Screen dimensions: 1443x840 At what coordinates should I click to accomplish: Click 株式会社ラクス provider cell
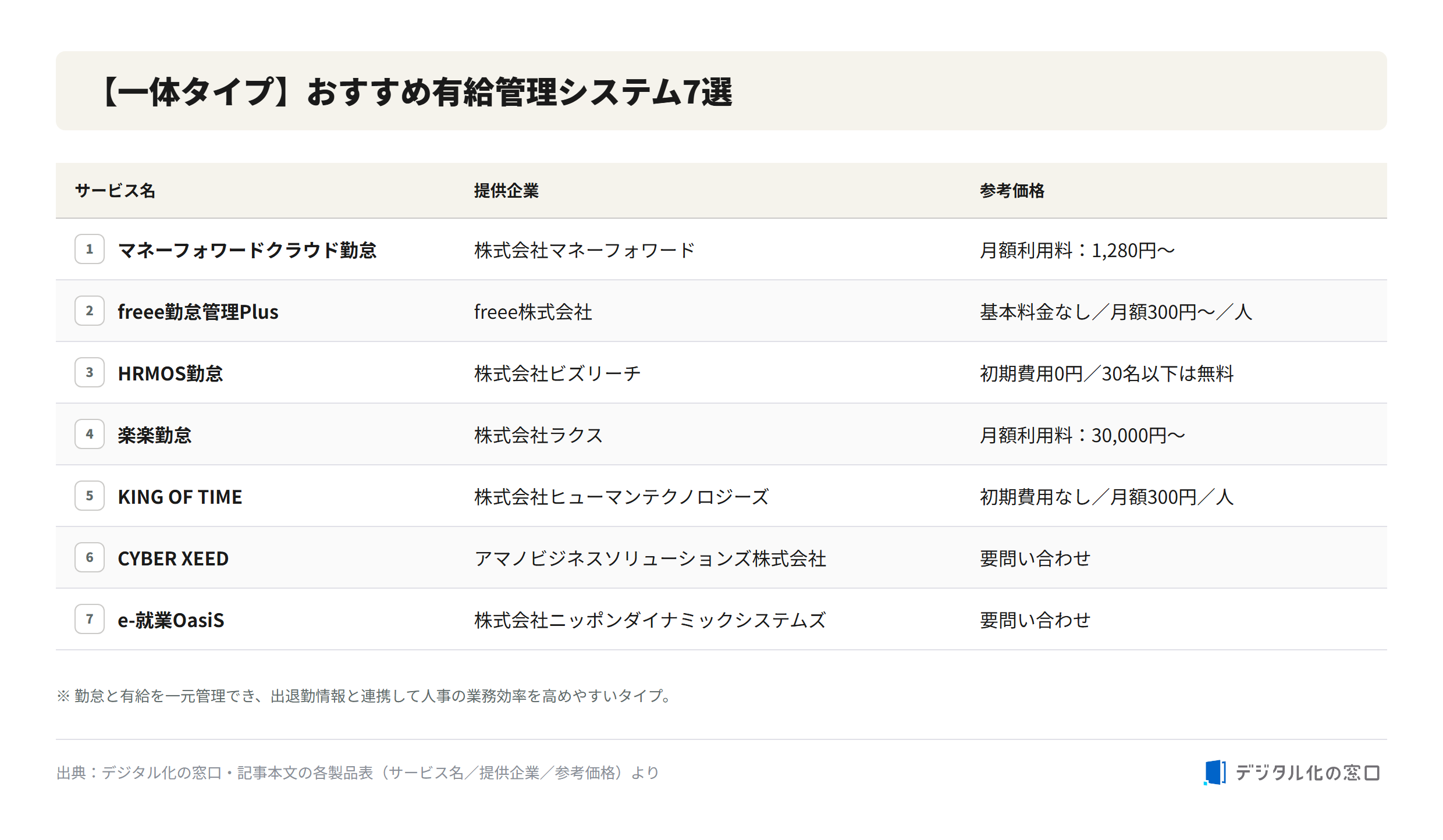click(x=538, y=435)
